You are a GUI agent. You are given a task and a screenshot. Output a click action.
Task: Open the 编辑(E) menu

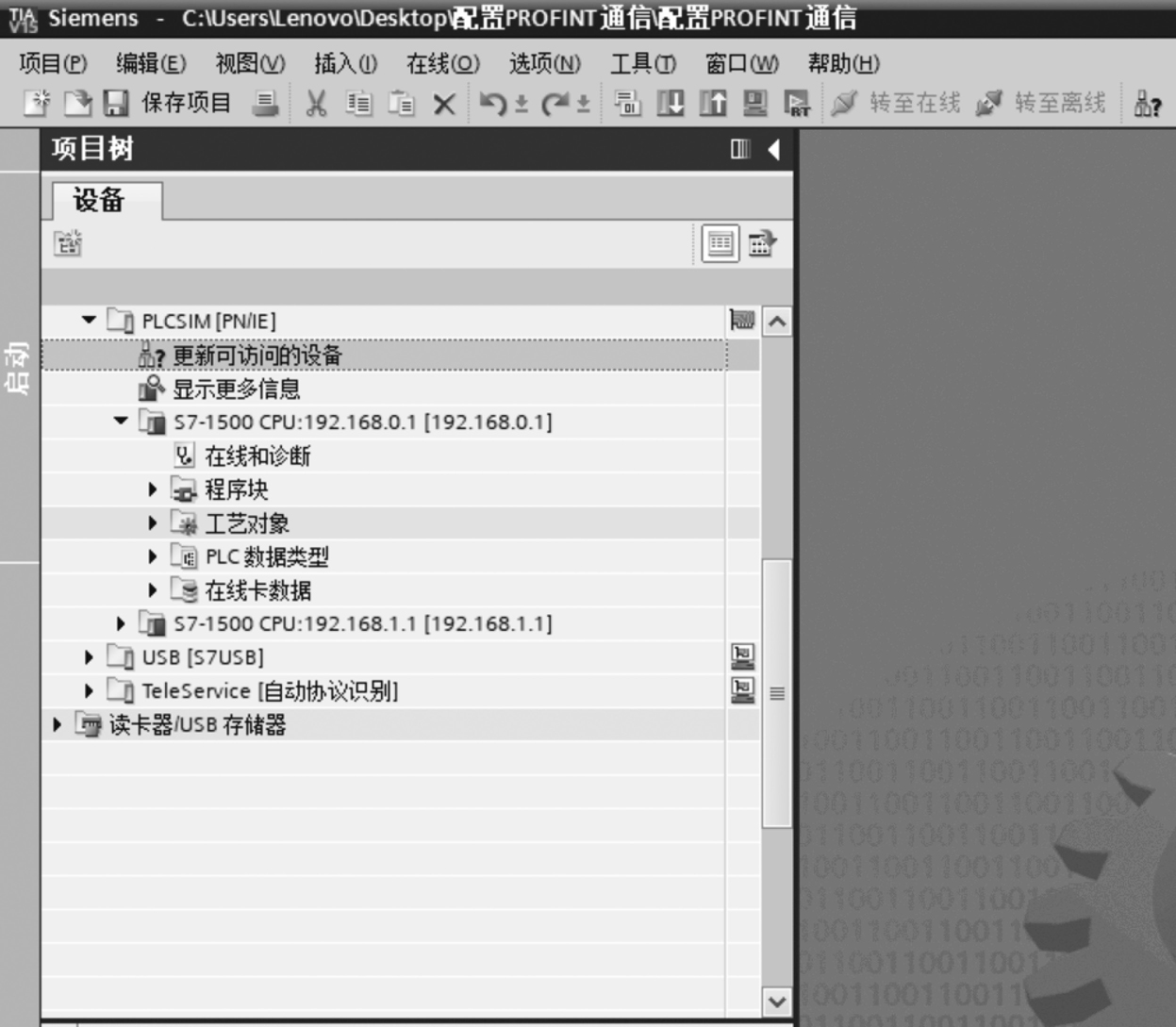151,63
